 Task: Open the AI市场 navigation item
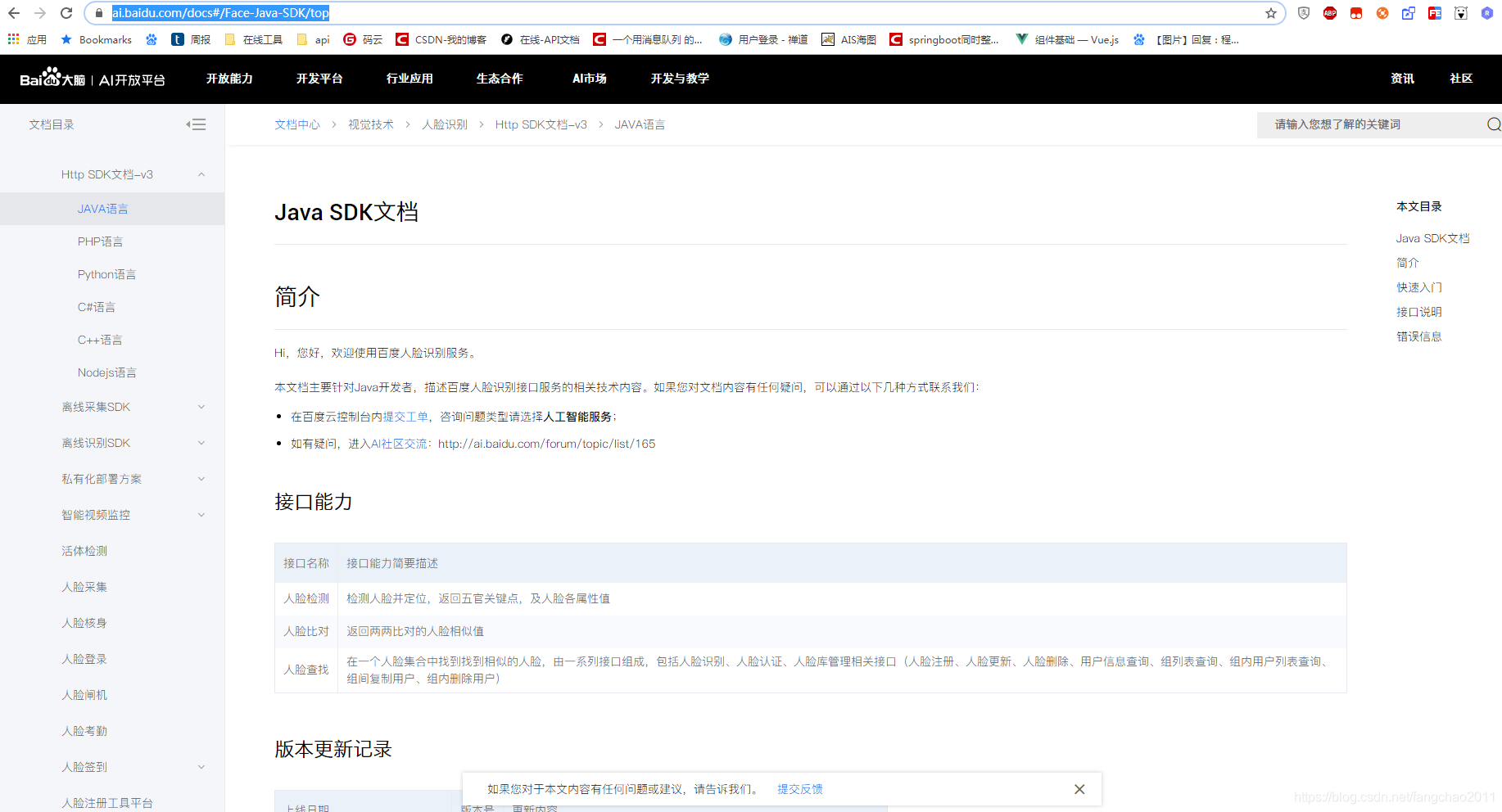coord(589,79)
